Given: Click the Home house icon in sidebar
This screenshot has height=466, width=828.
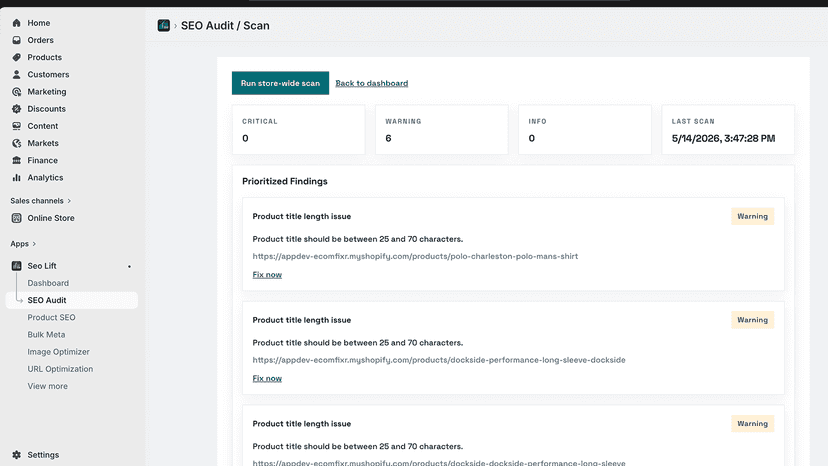Looking at the screenshot, I should (16, 23).
